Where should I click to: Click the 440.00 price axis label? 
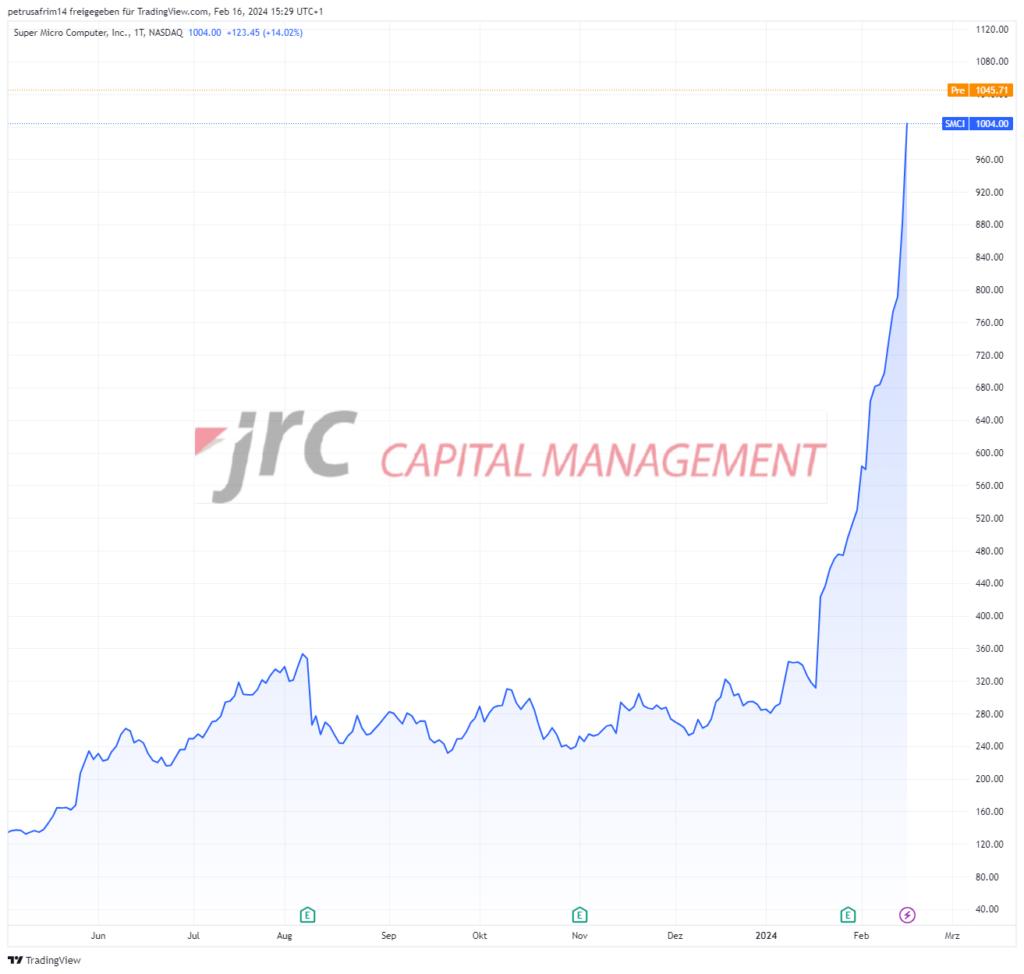989,583
